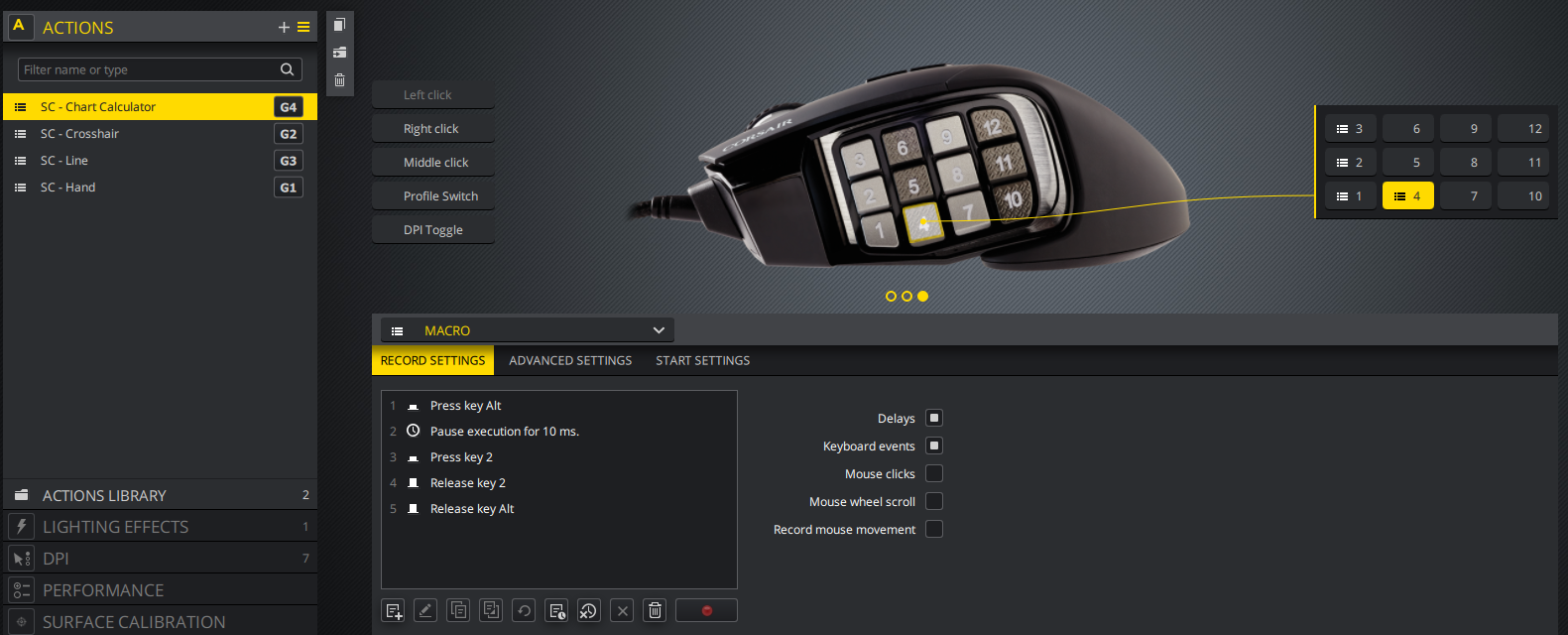Screen dimensions: 1568x635
Task: Click the trash icon beside the Actions panel
Action: [x=339, y=80]
